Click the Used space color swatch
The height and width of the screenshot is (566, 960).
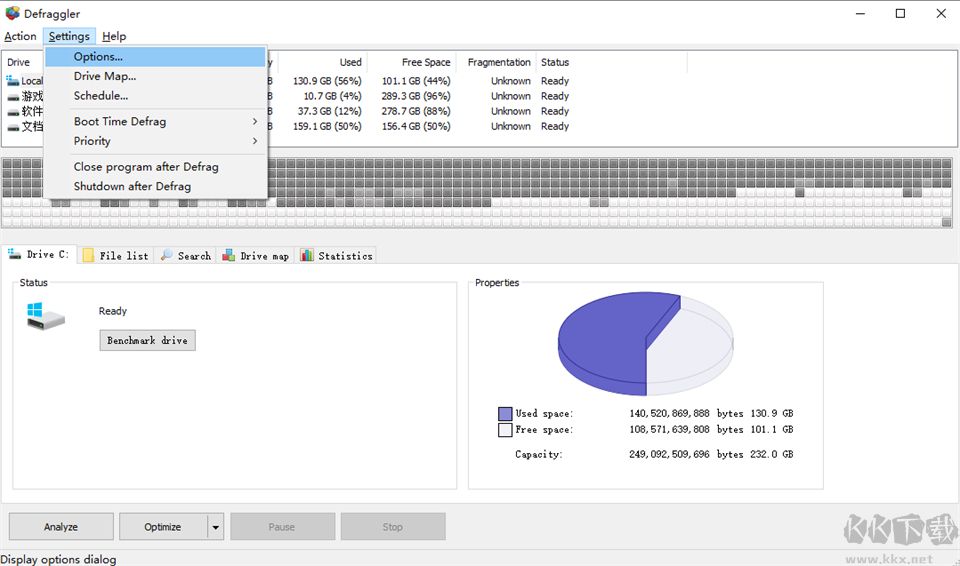[505, 413]
